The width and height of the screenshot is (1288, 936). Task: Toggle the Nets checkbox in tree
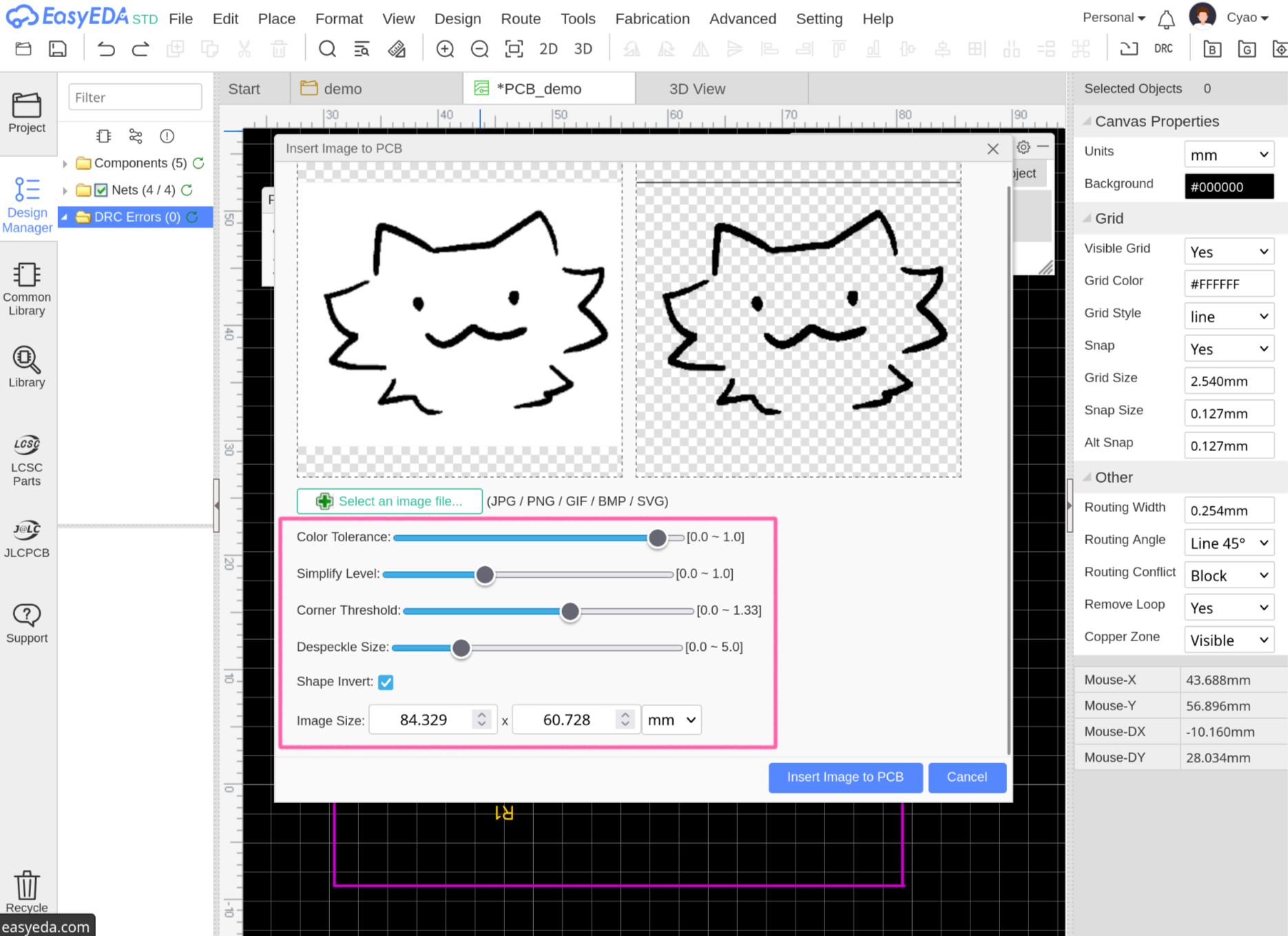pyautogui.click(x=101, y=190)
